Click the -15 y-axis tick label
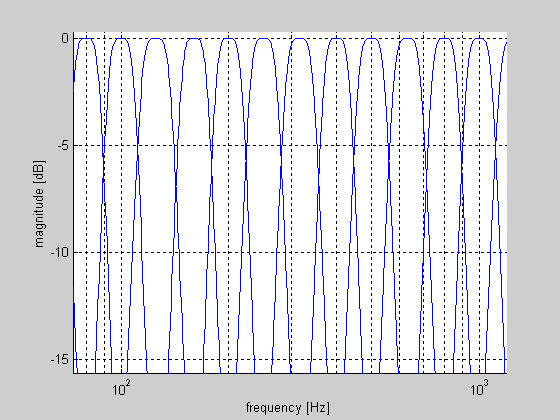 coord(59,359)
